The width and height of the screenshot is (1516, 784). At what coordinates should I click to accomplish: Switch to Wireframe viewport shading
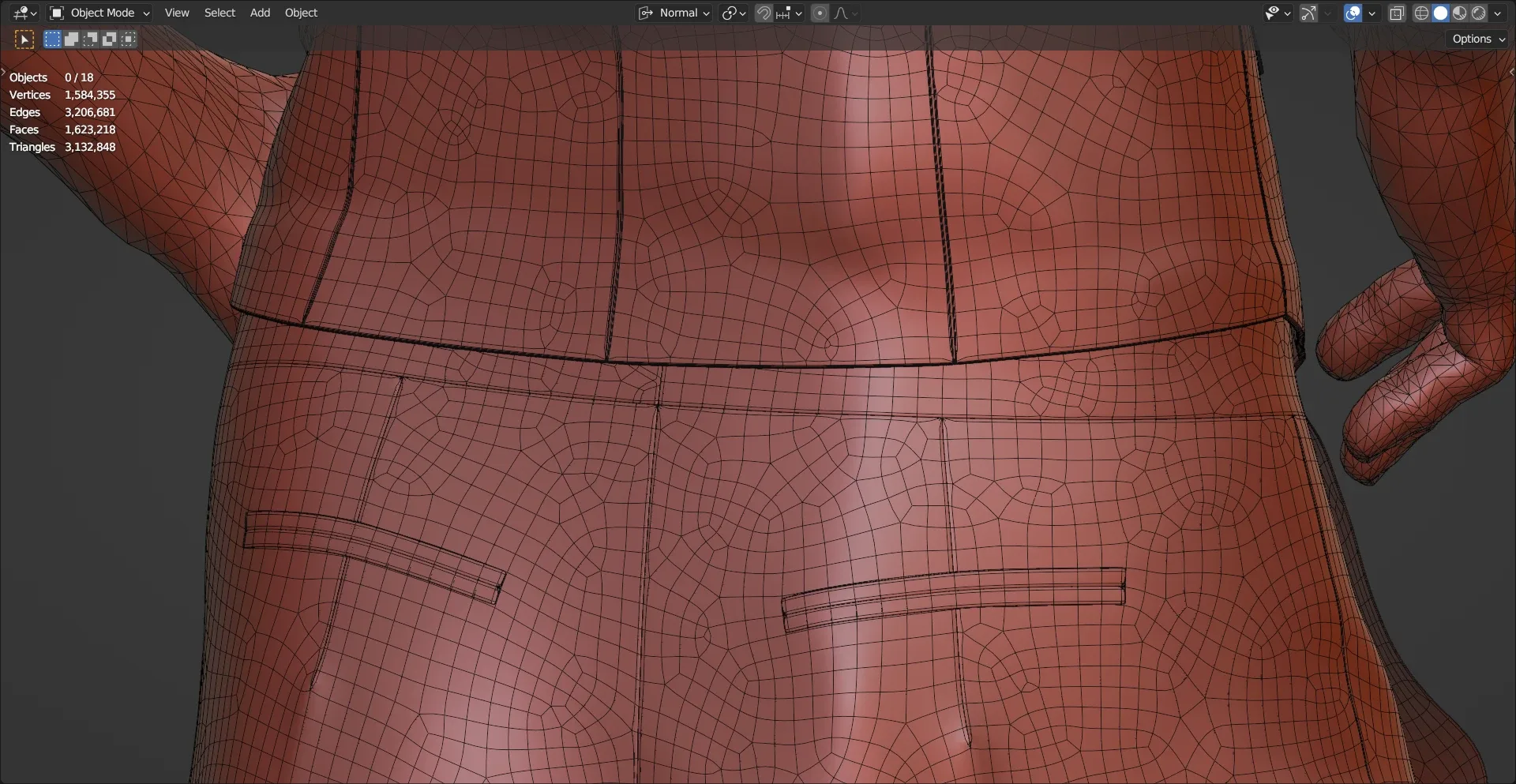pyautogui.click(x=1421, y=13)
